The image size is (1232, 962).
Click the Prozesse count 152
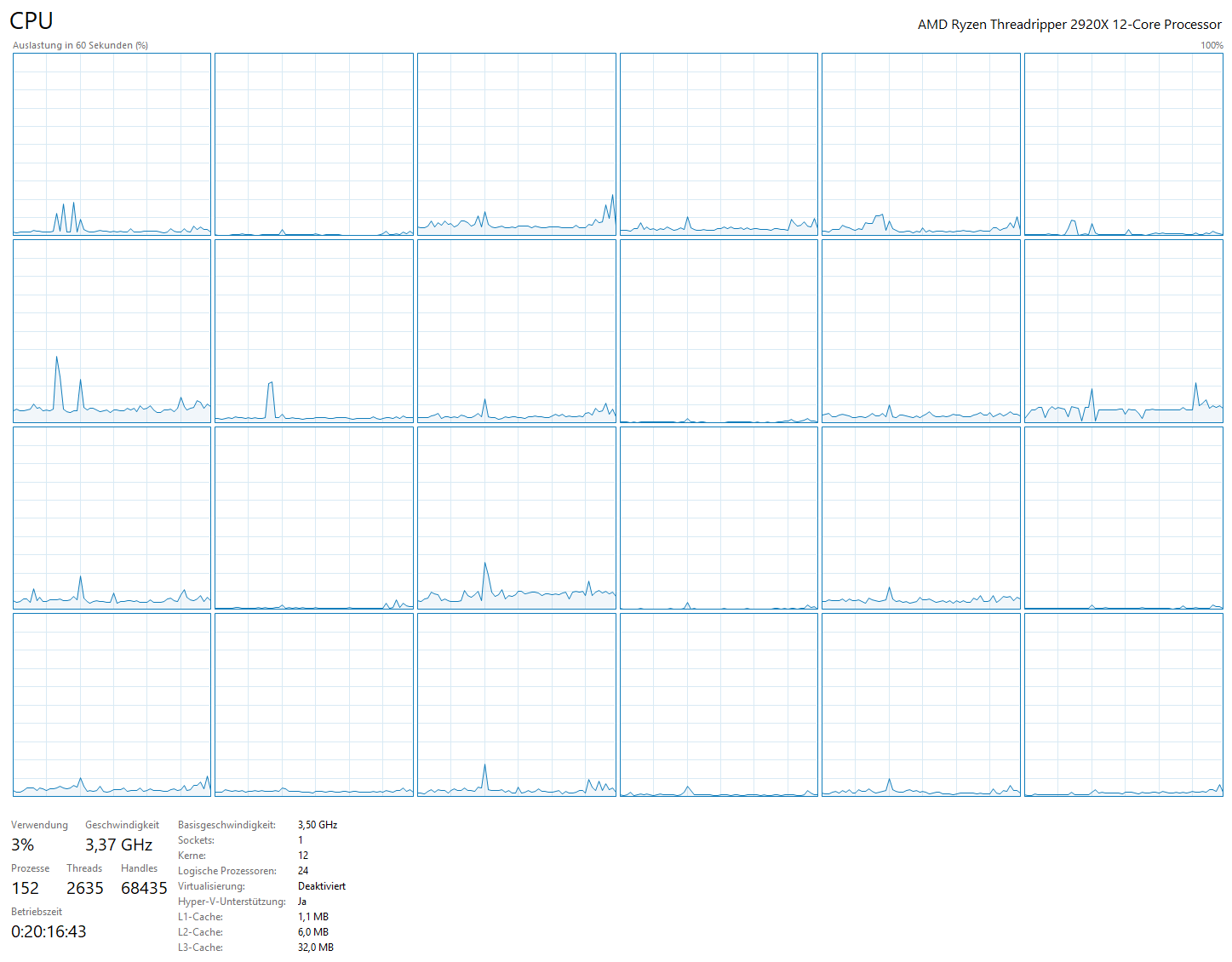[x=26, y=888]
